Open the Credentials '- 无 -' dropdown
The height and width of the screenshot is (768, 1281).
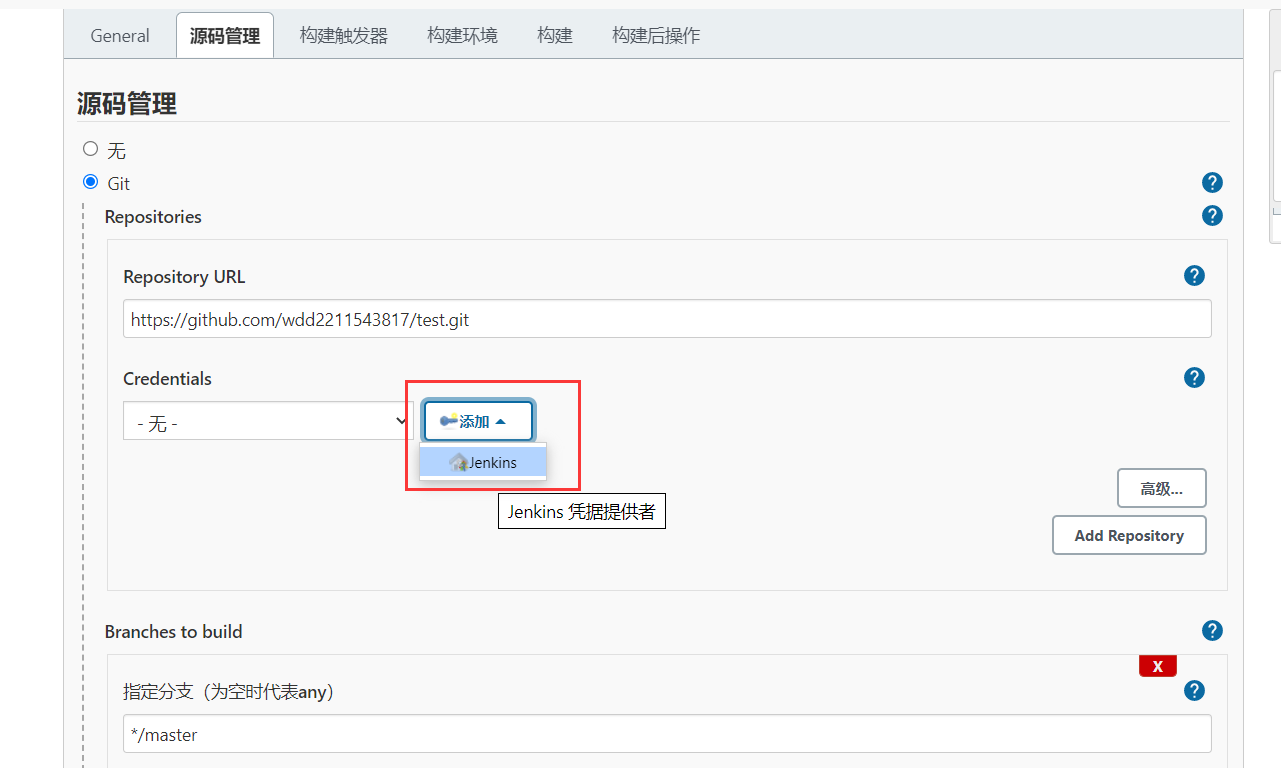pyautogui.click(x=268, y=421)
